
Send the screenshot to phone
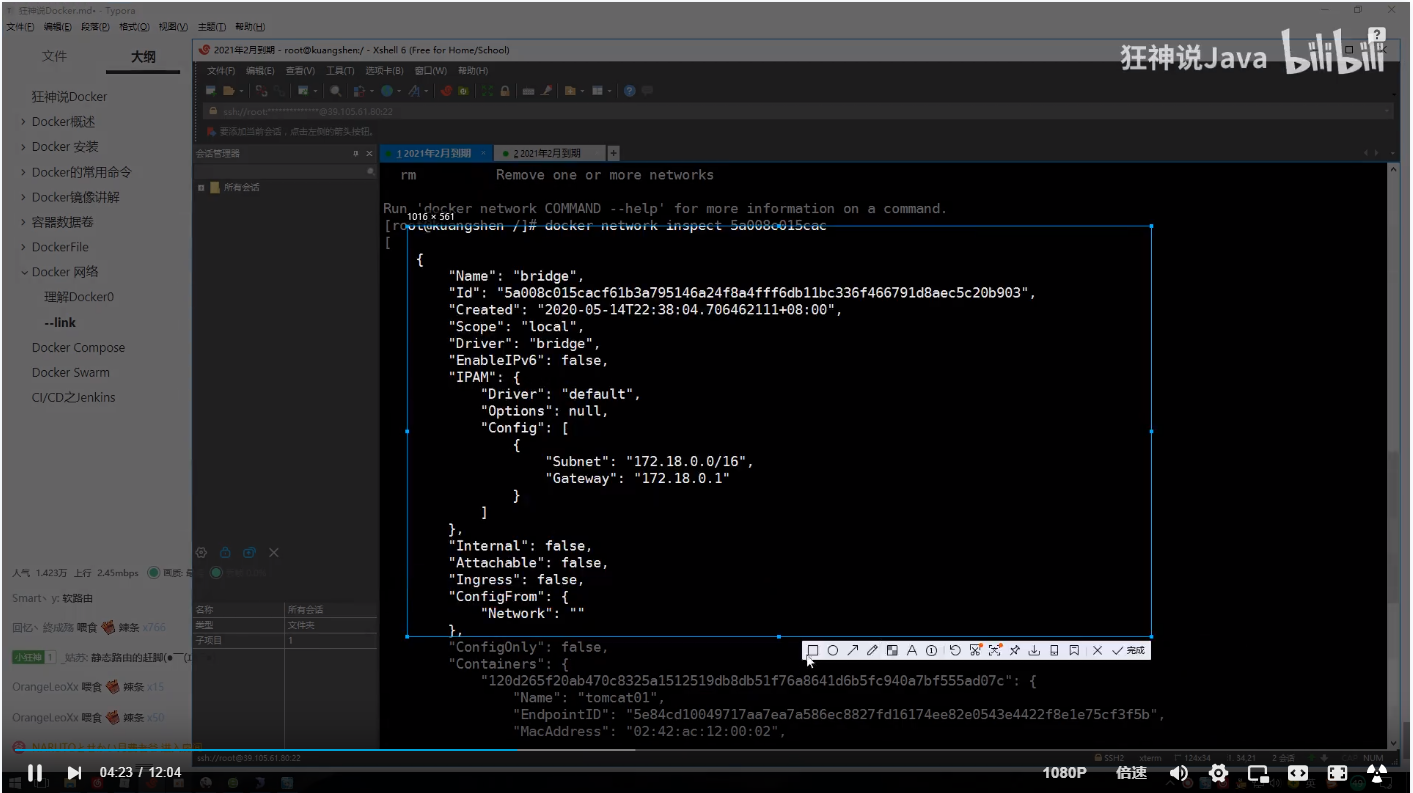click(1054, 651)
